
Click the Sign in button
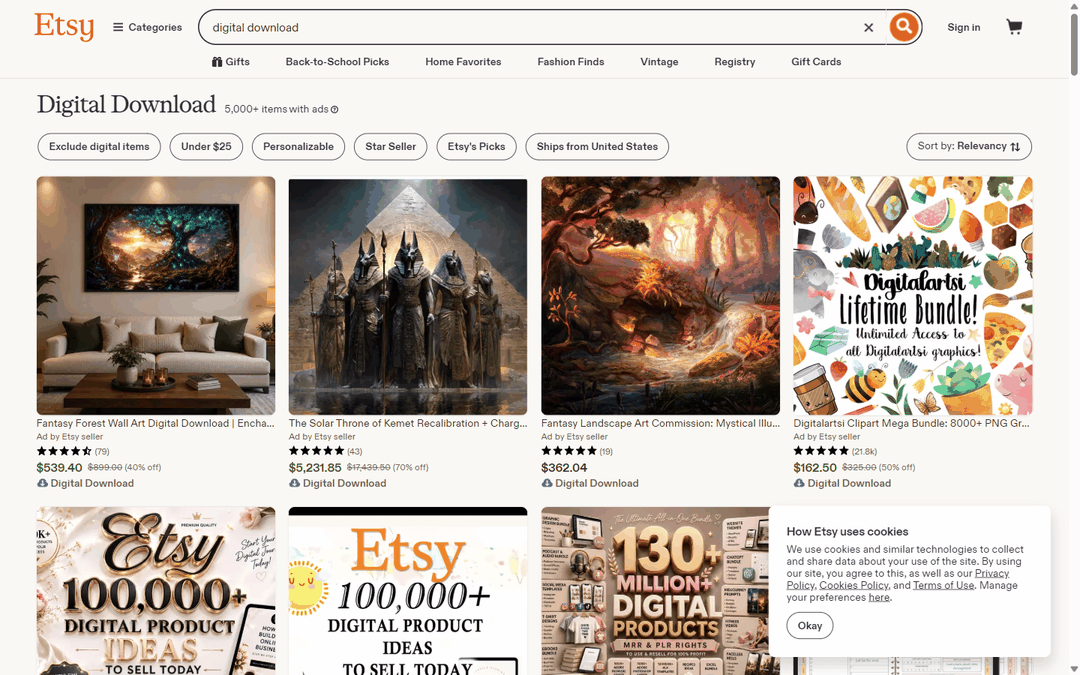(964, 28)
